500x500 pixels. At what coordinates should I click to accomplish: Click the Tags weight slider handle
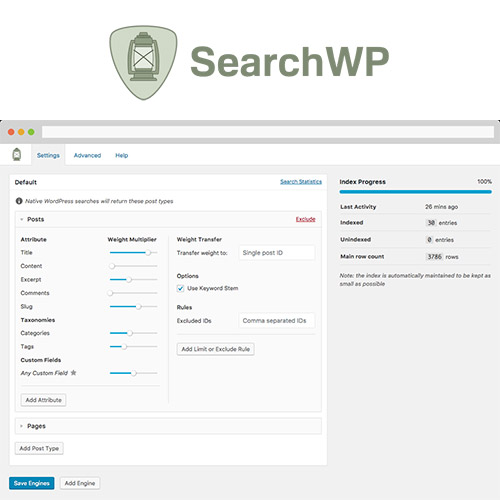tap(124, 347)
